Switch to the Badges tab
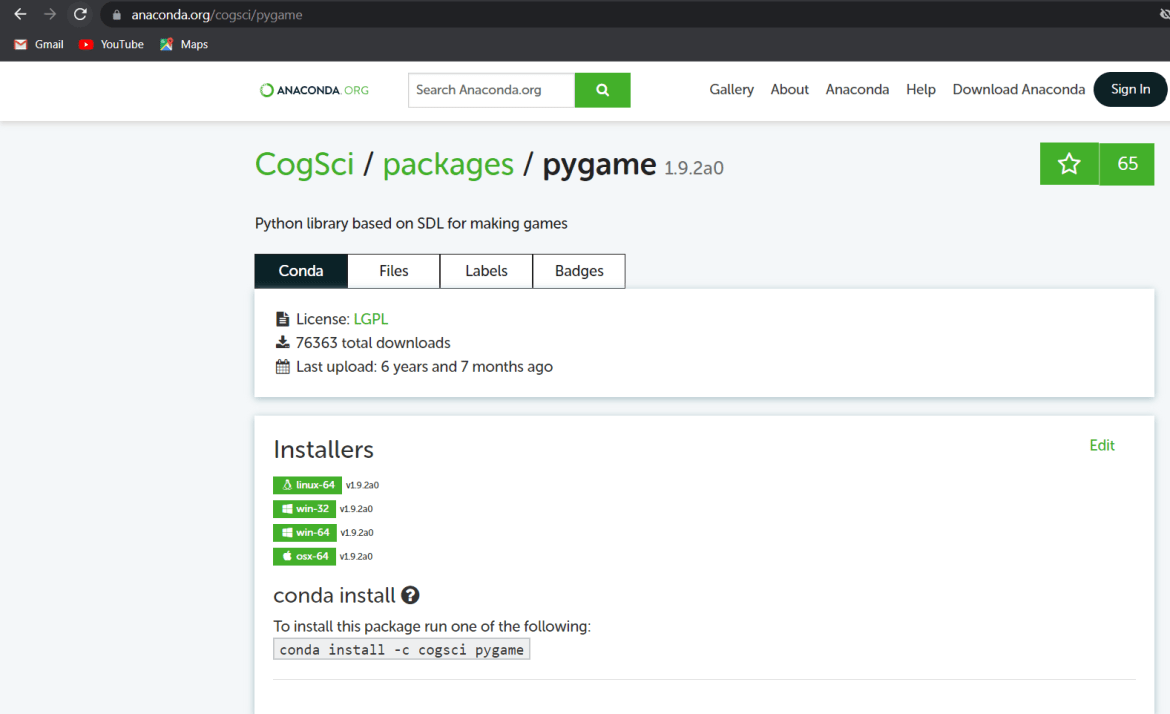1170x714 pixels. pos(579,271)
